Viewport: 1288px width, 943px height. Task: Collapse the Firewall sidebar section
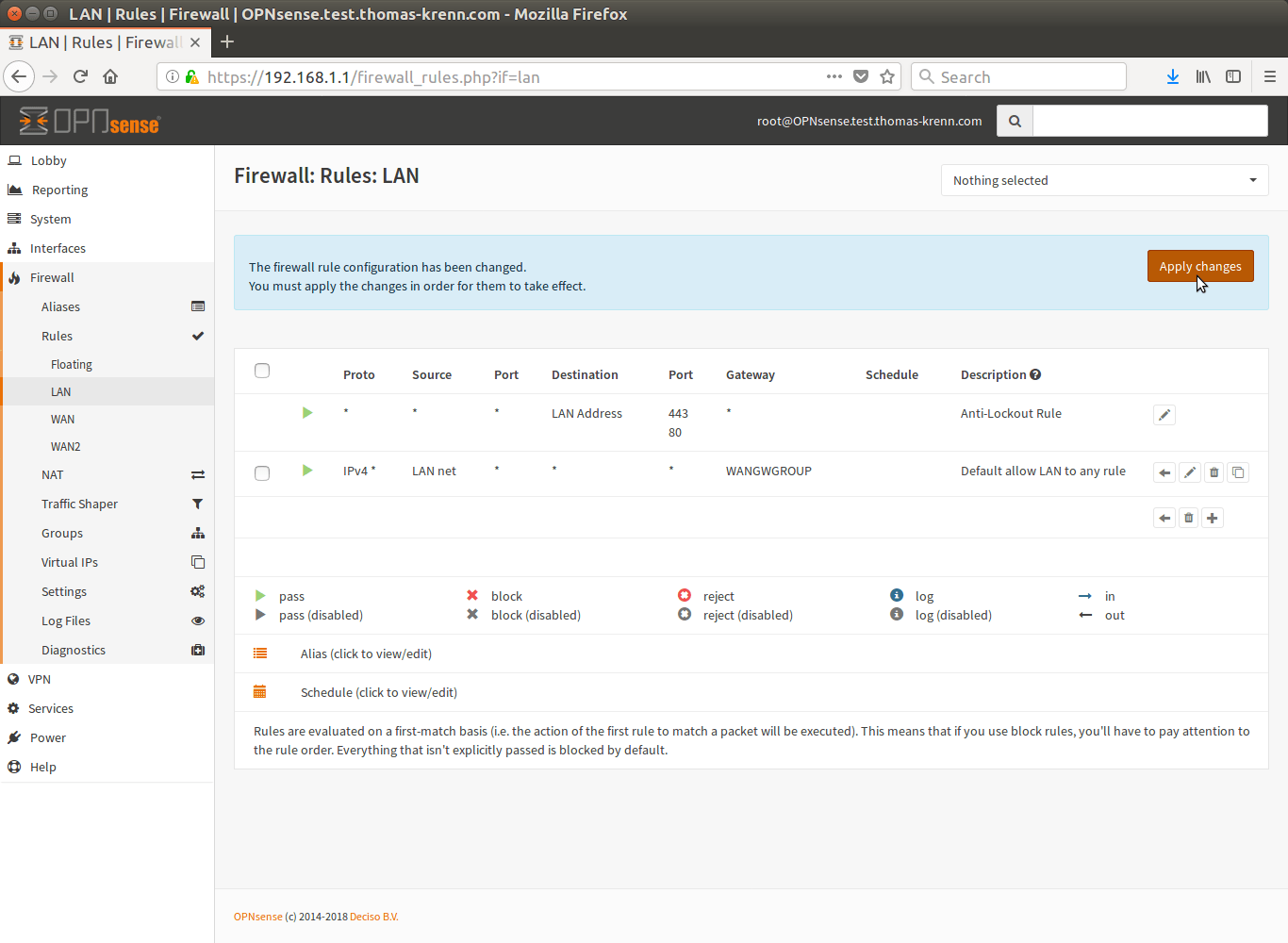tap(52, 277)
